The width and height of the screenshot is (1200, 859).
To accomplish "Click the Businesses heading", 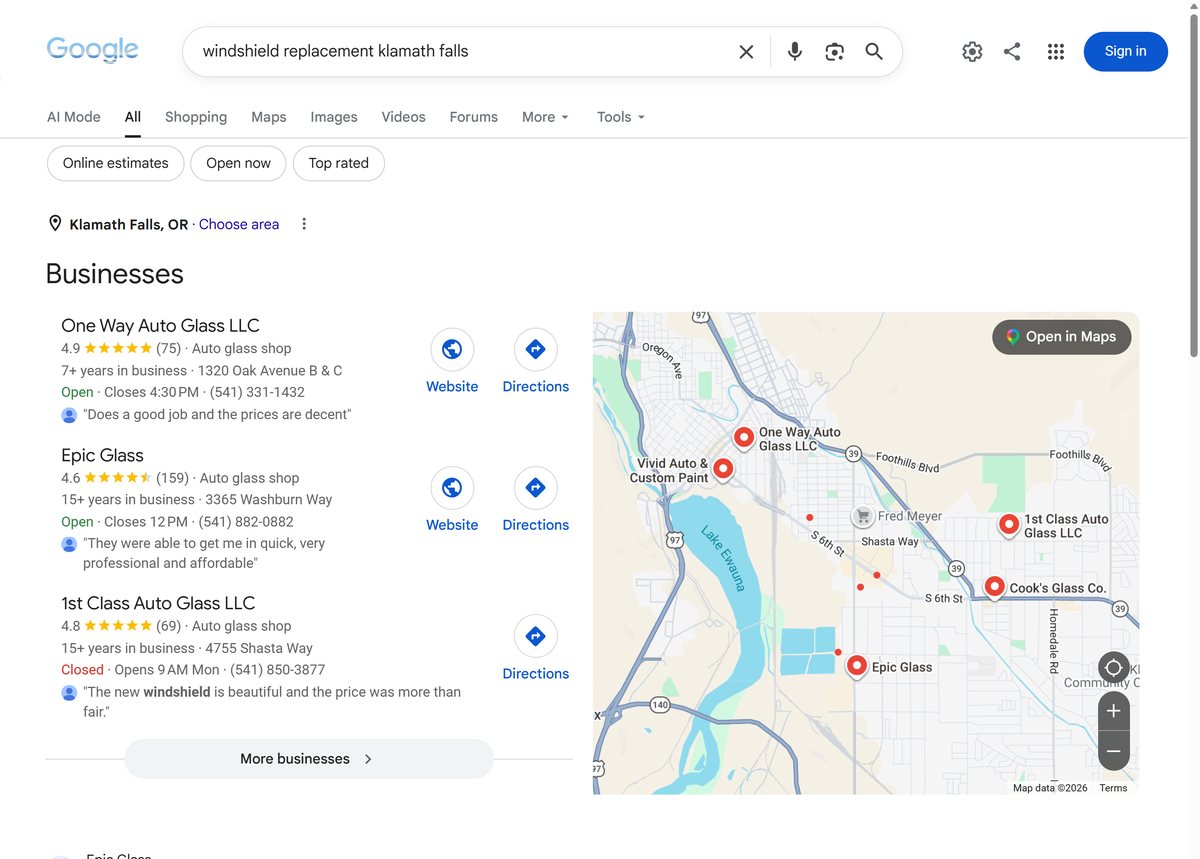I will pos(115,274).
